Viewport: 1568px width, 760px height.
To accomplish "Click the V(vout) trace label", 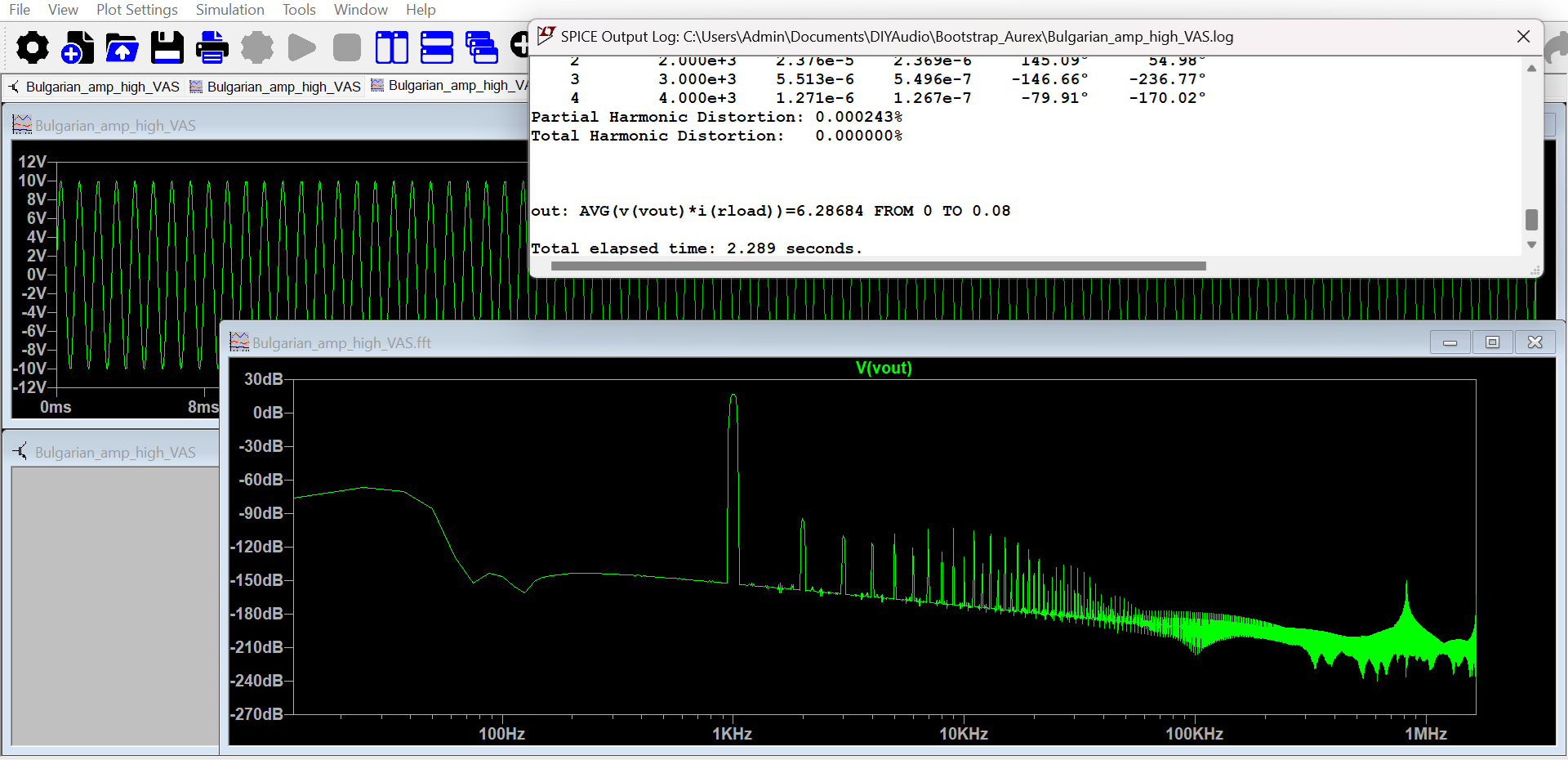I will coord(884,368).
